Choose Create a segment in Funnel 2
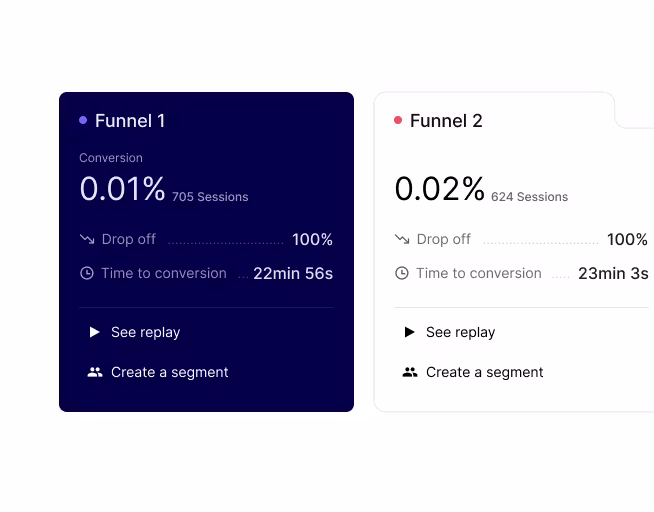Image resolution: width=654 pixels, height=512 pixels. click(x=484, y=372)
